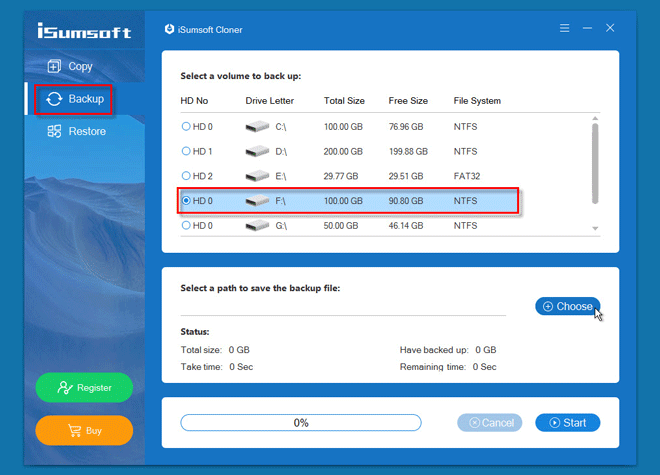
Task: Select the HD 0 C:\ radio button
Action: [186, 126]
